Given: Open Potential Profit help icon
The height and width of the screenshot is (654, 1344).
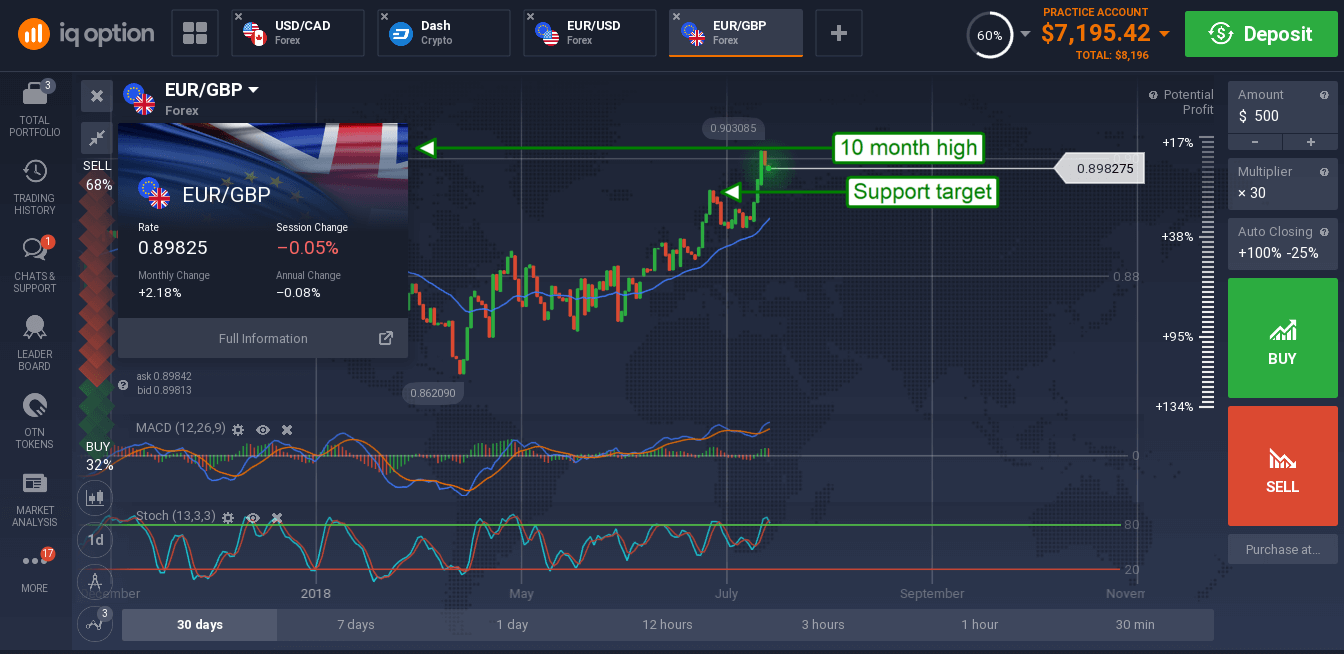Looking at the screenshot, I should [x=1154, y=95].
